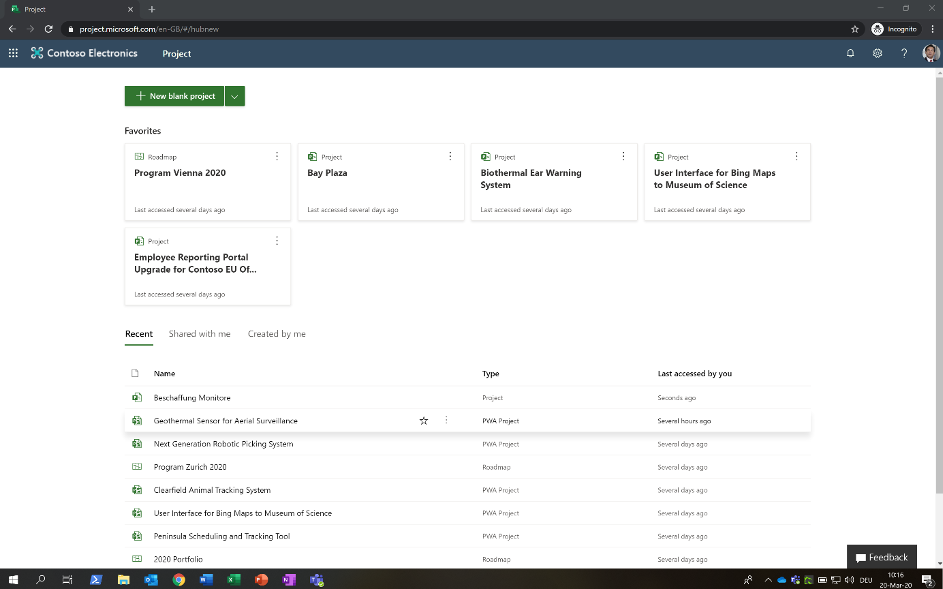Sort by Last accessed by you column
Screen dimensions: 943x589
coord(695,374)
